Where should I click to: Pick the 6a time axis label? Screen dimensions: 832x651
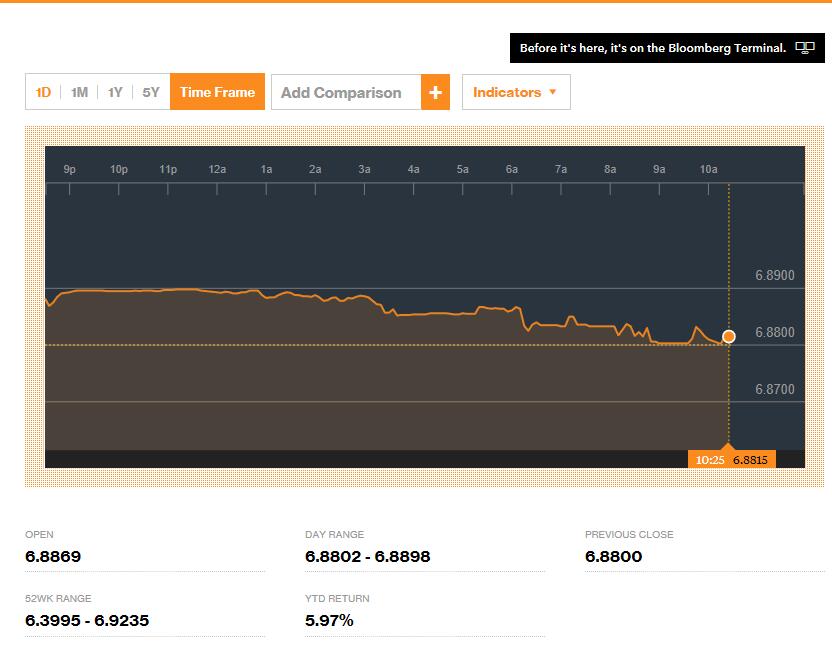[x=512, y=170]
